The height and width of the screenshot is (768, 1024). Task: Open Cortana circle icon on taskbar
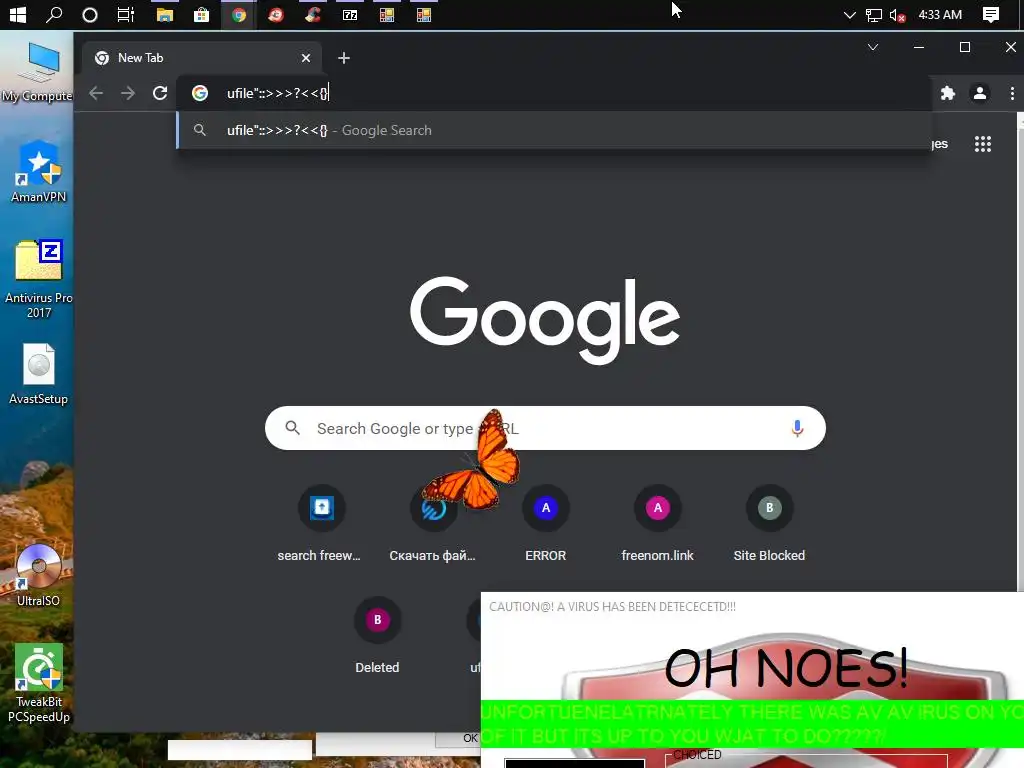pyautogui.click(x=89, y=14)
